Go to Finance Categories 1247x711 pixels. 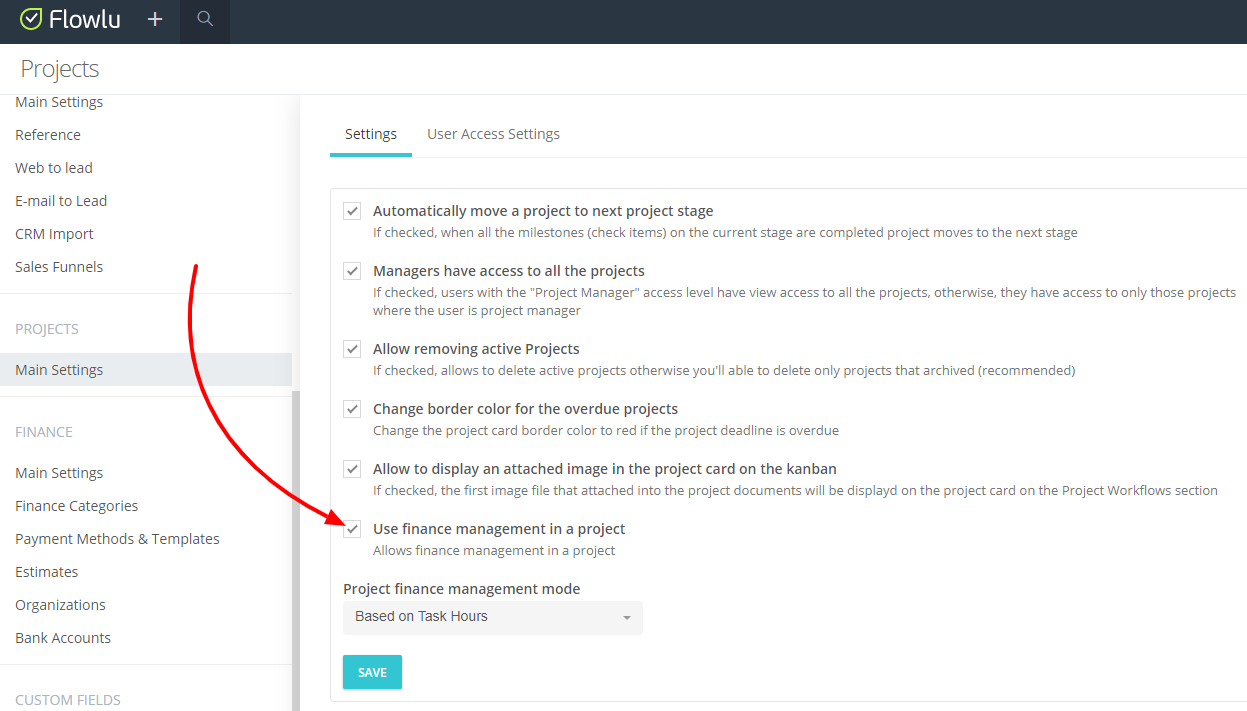point(77,506)
